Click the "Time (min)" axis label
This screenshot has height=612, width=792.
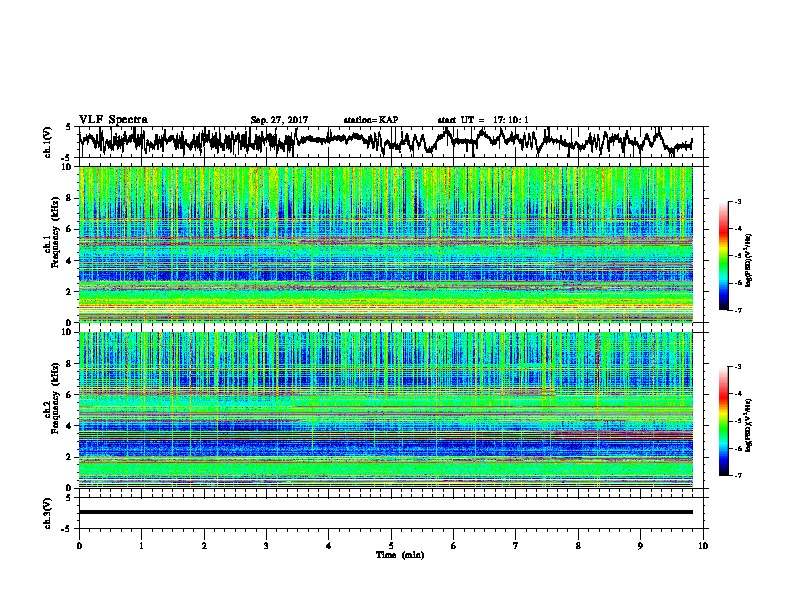coord(400,555)
